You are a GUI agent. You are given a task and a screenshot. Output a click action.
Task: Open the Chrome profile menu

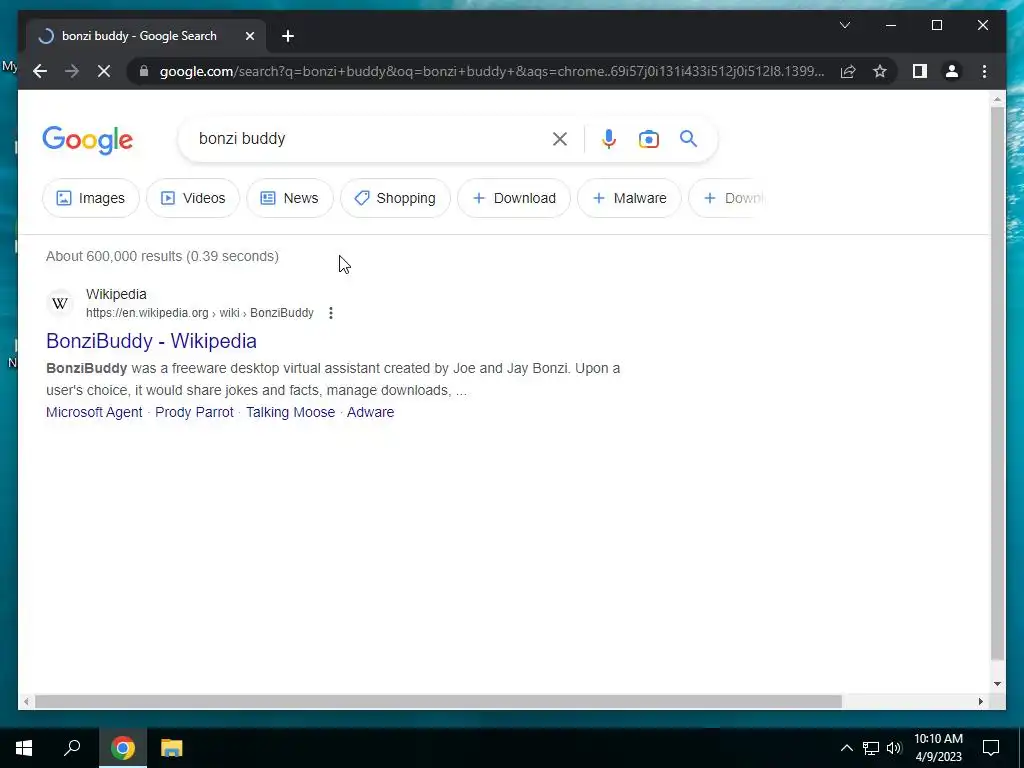952,71
